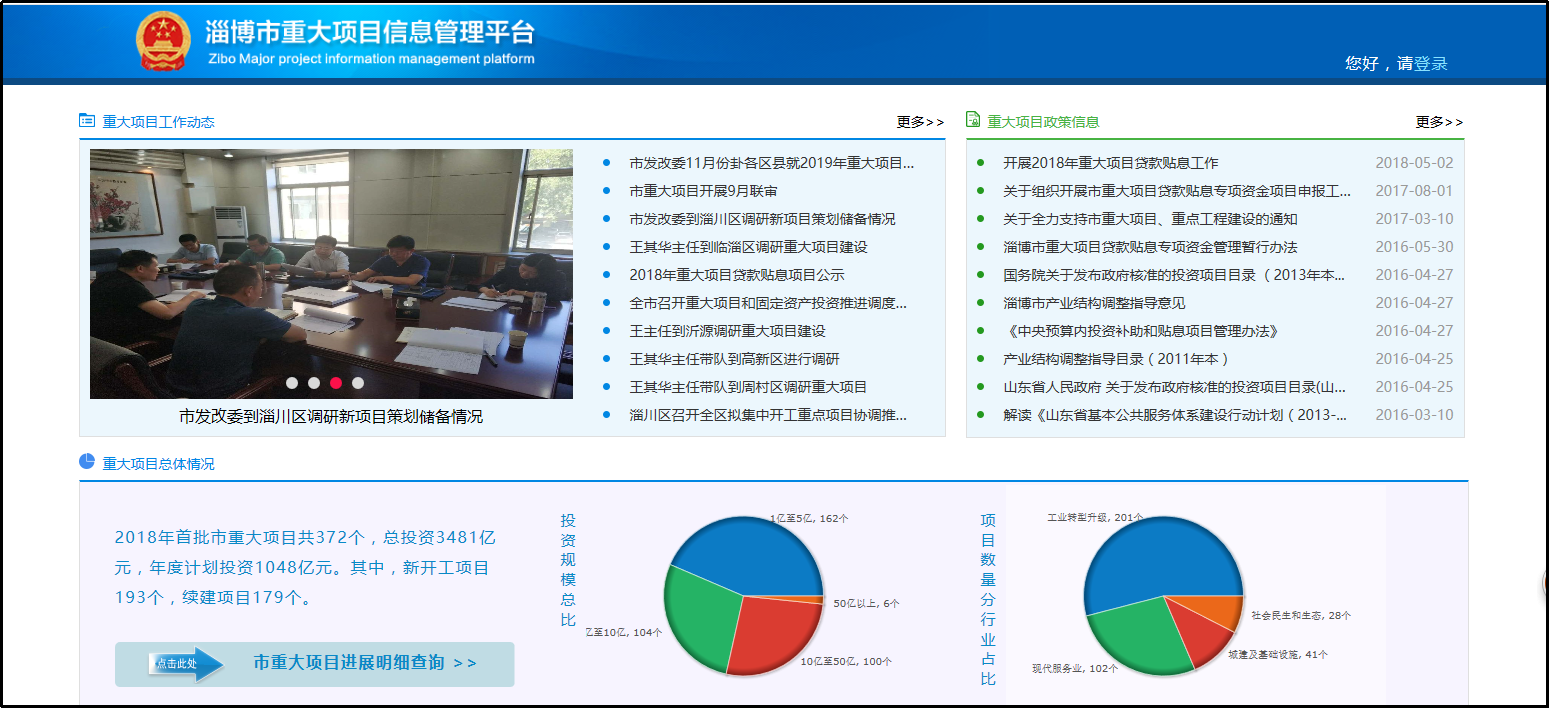1549x708 pixels.
Task: Select the first carousel dot indicator
Action: [292, 382]
